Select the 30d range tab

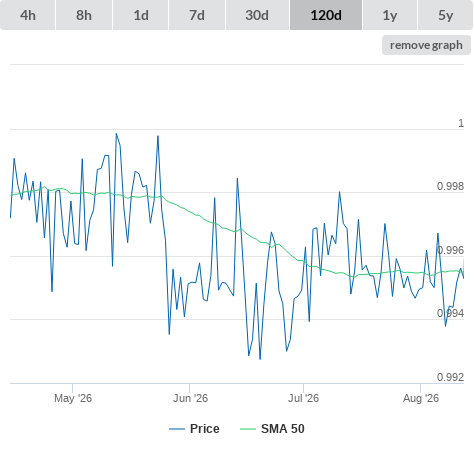[x=257, y=15]
